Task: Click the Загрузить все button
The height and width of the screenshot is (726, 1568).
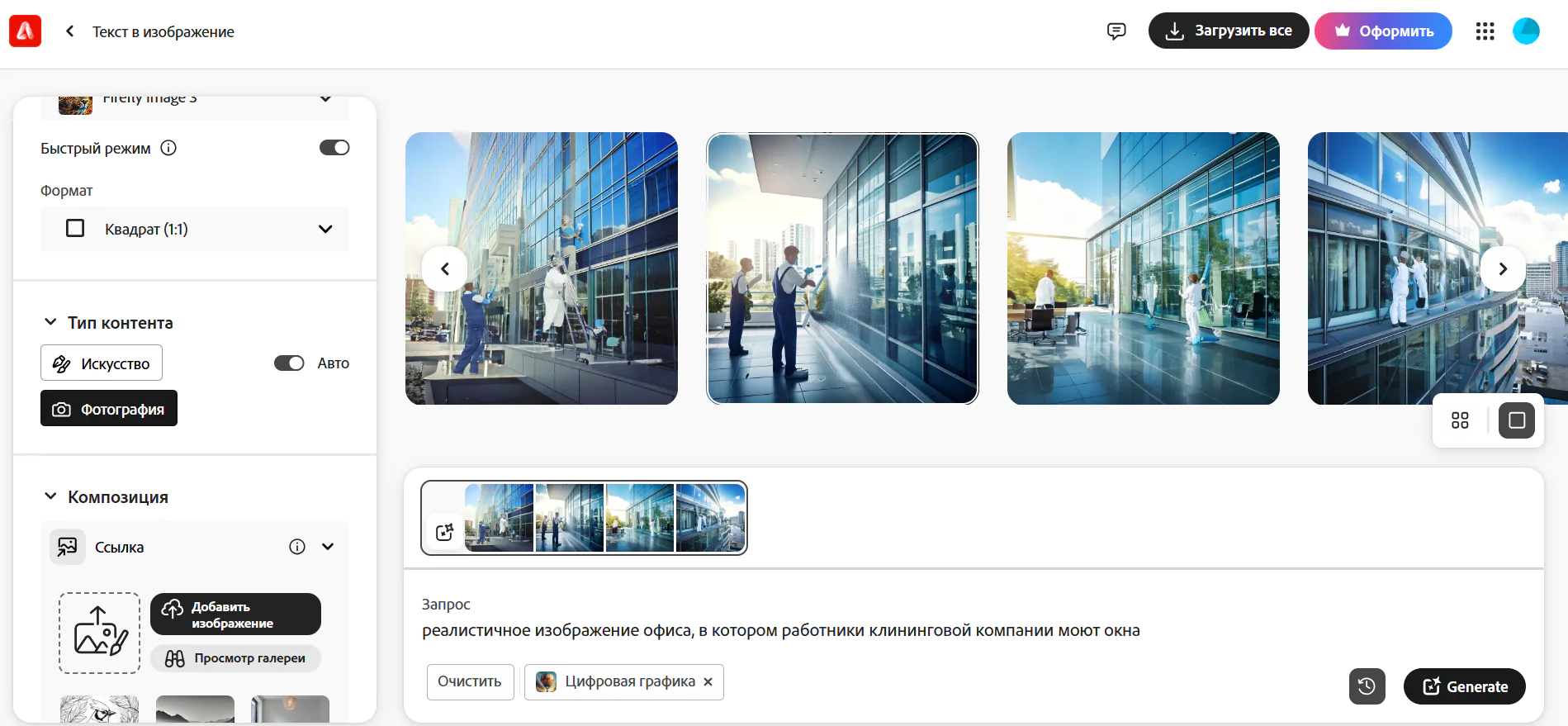Action: click(1229, 31)
